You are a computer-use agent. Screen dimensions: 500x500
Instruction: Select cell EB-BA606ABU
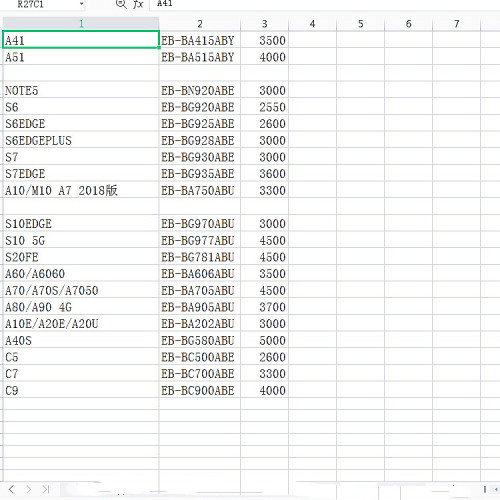[200, 273]
